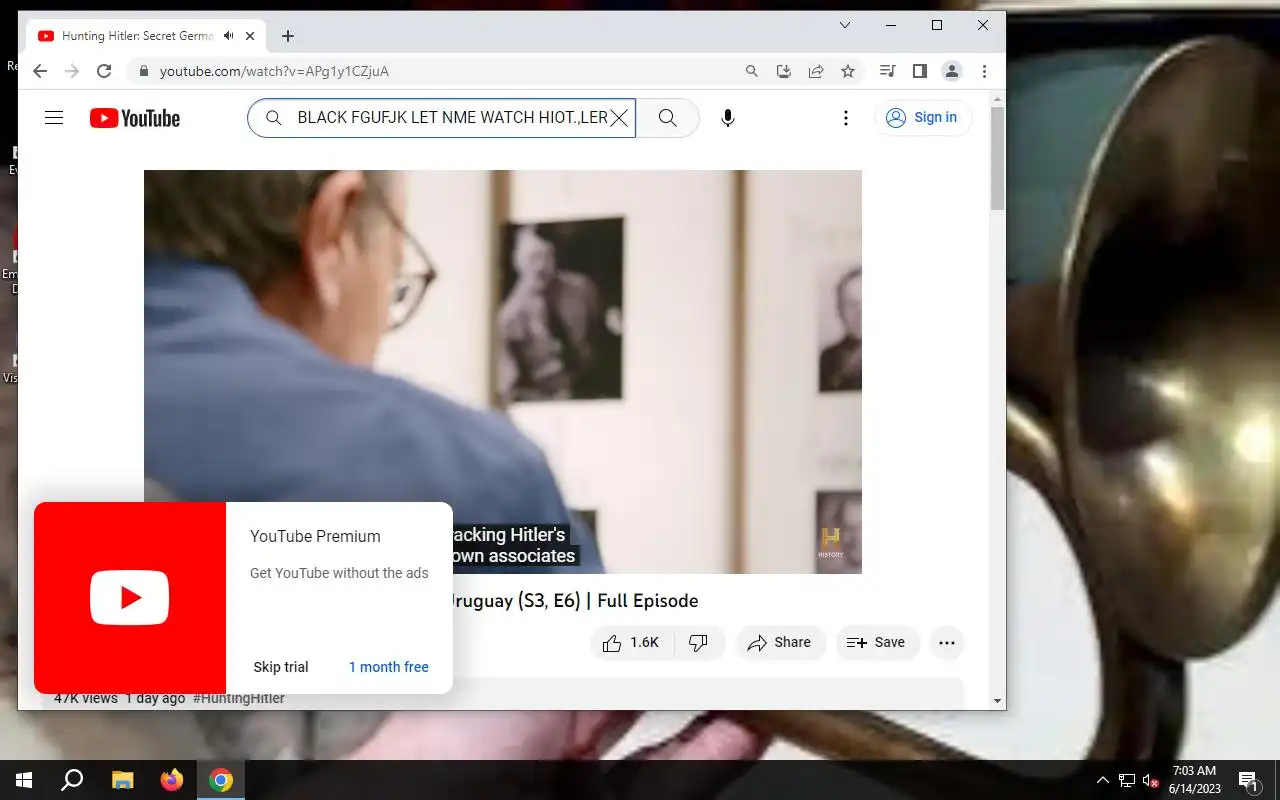Open Chrome profile avatar
Viewport: 1280px width, 800px height.
coord(952,71)
